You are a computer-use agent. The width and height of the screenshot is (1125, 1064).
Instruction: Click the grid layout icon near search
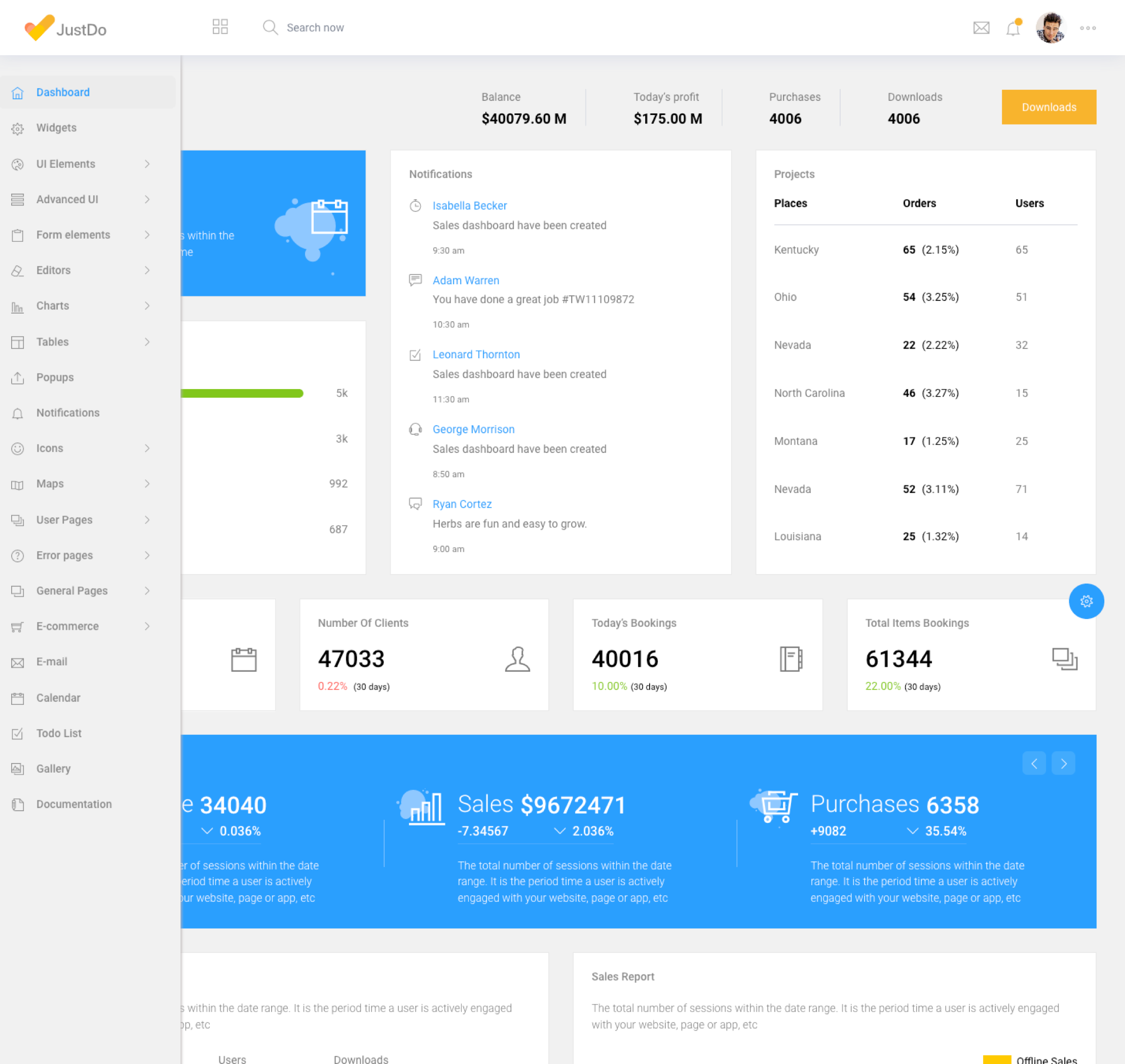pos(220,27)
